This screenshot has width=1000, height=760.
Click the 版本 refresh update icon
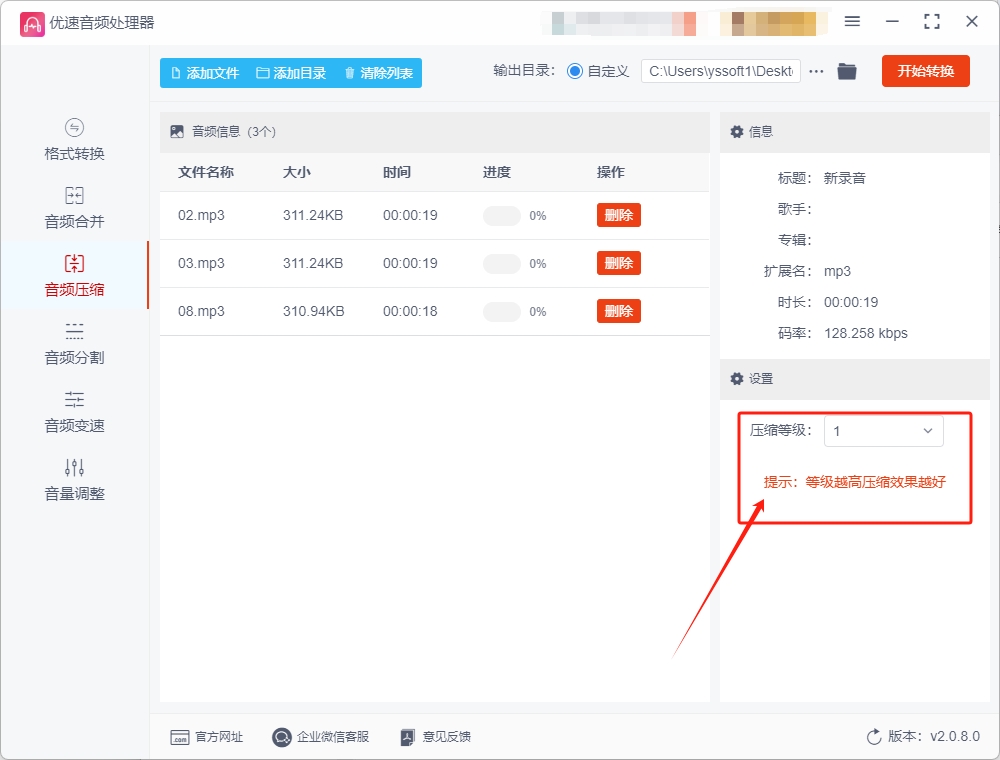[874, 737]
